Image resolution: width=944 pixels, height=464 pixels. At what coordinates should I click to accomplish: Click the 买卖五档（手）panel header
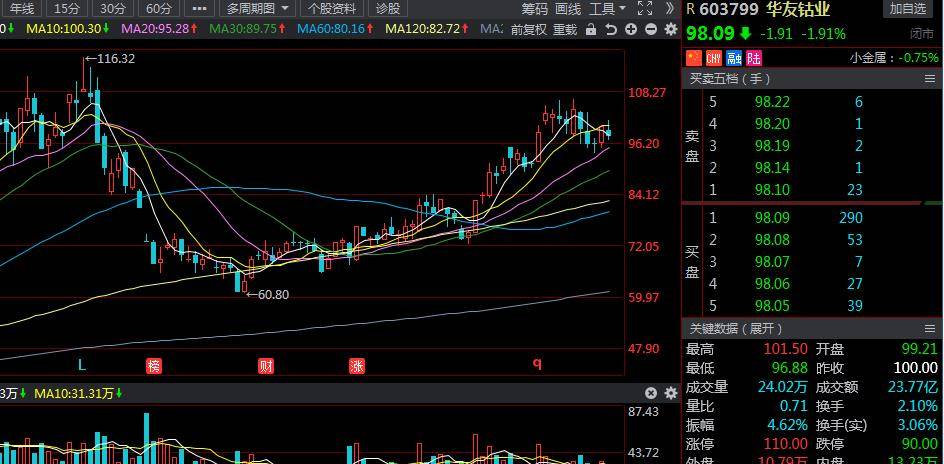(x=812, y=79)
